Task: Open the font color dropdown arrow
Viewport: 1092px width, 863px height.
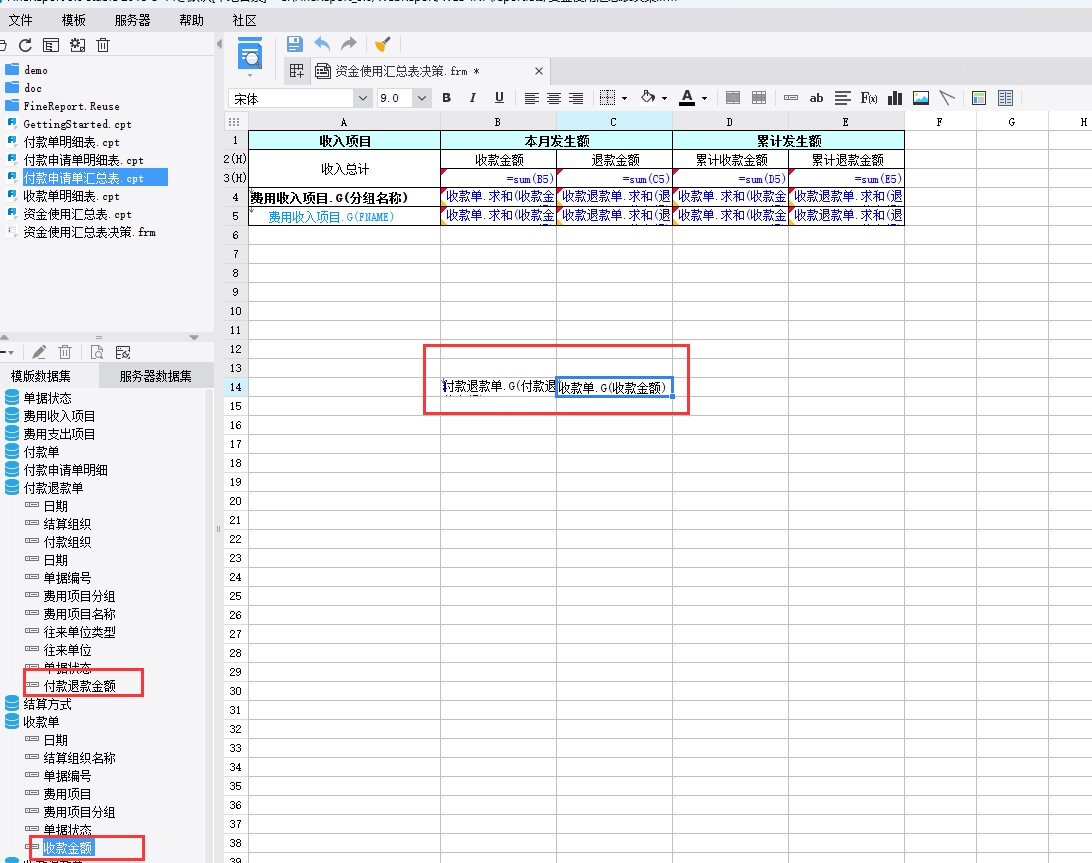Action: (x=705, y=98)
